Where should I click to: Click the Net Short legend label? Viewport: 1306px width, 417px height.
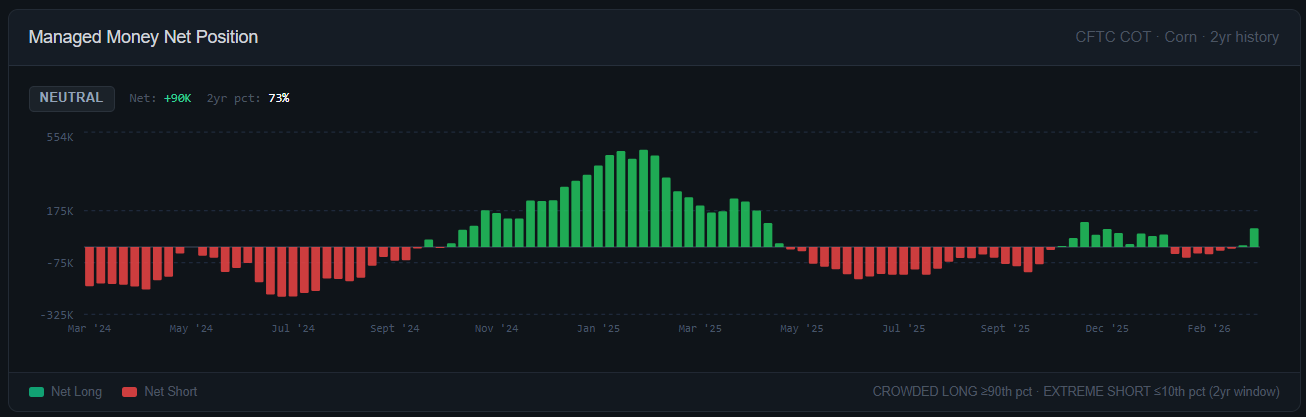pyautogui.click(x=170, y=392)
